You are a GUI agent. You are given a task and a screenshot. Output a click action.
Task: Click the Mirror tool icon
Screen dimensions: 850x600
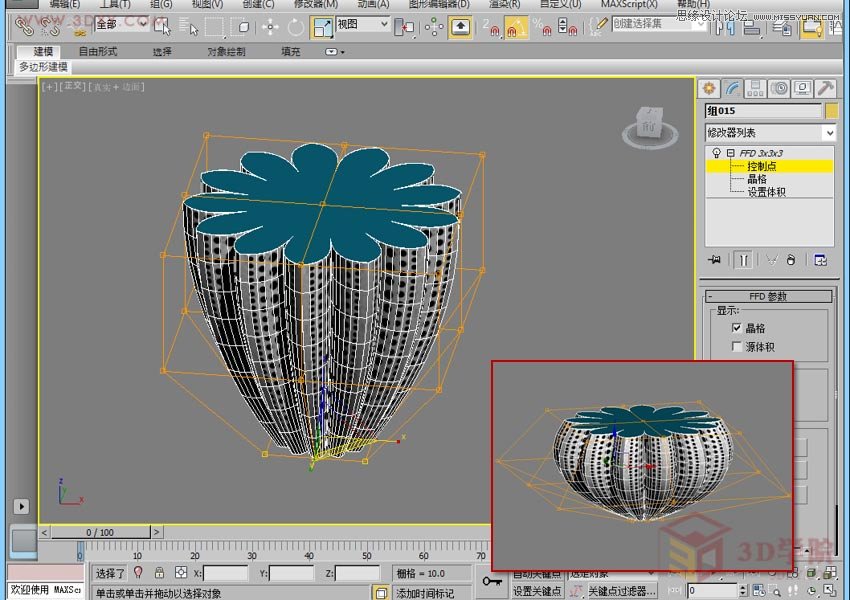tap(723, 26)
